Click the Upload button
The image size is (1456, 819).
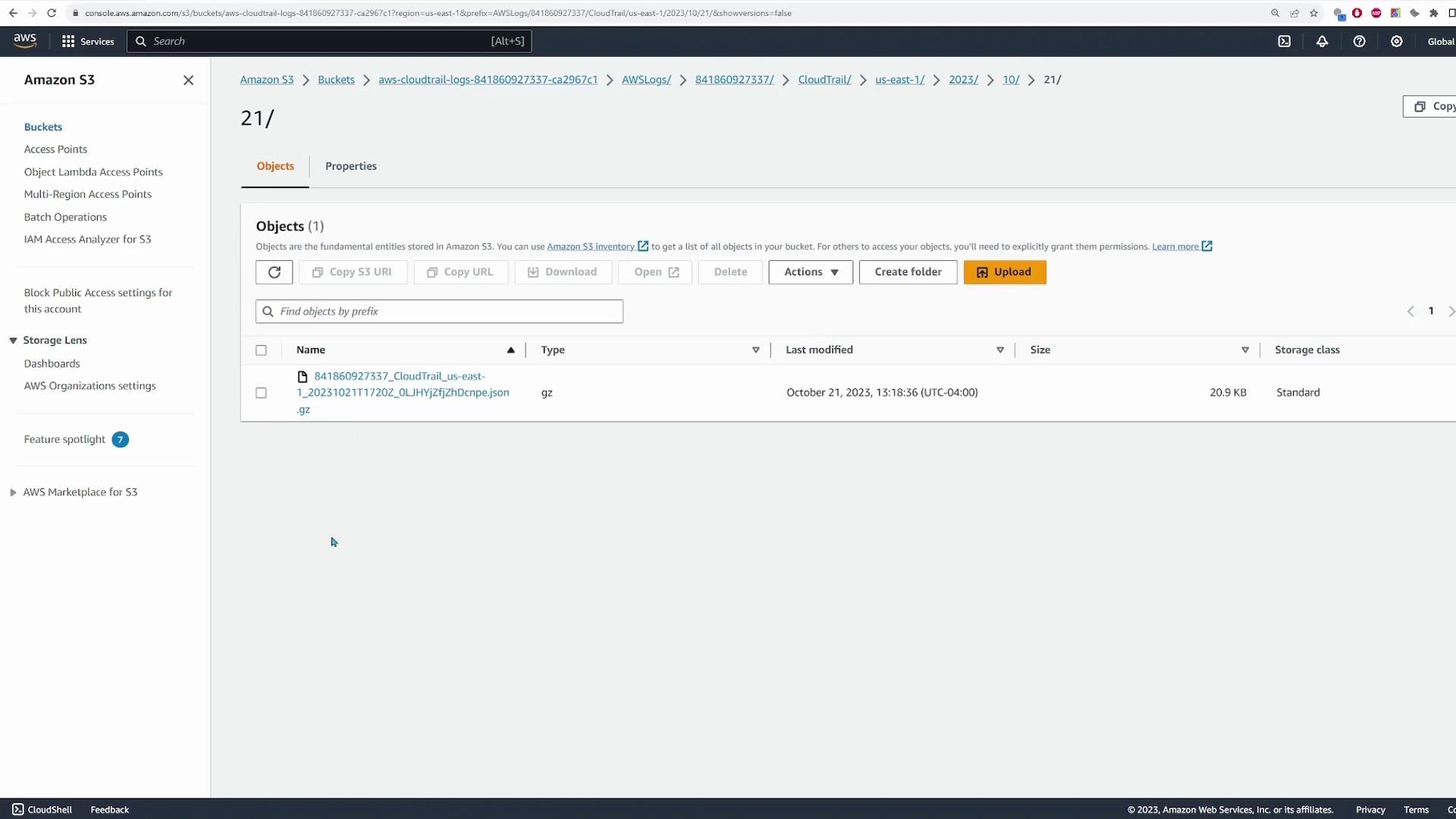click(1004, 271)
